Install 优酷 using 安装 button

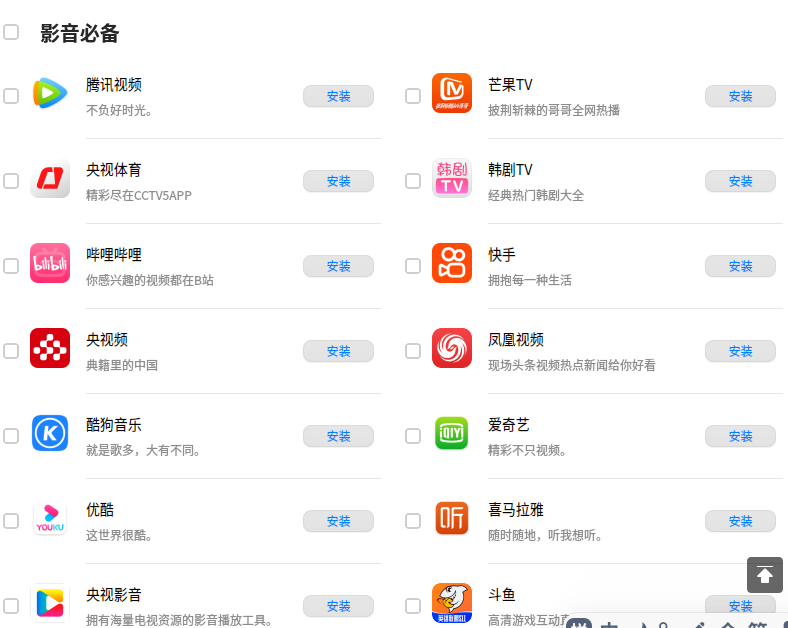pyautogui.click(x=338, y=520)
